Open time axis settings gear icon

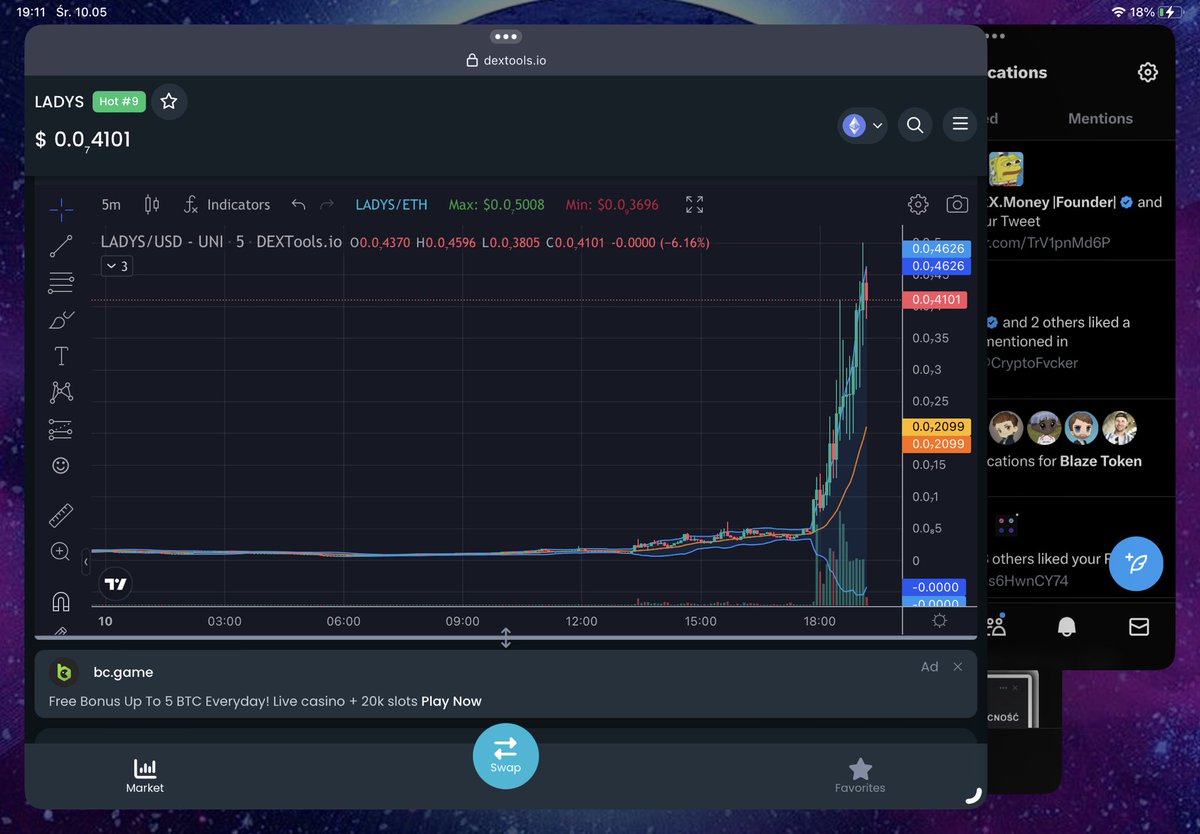pos(939,621)
